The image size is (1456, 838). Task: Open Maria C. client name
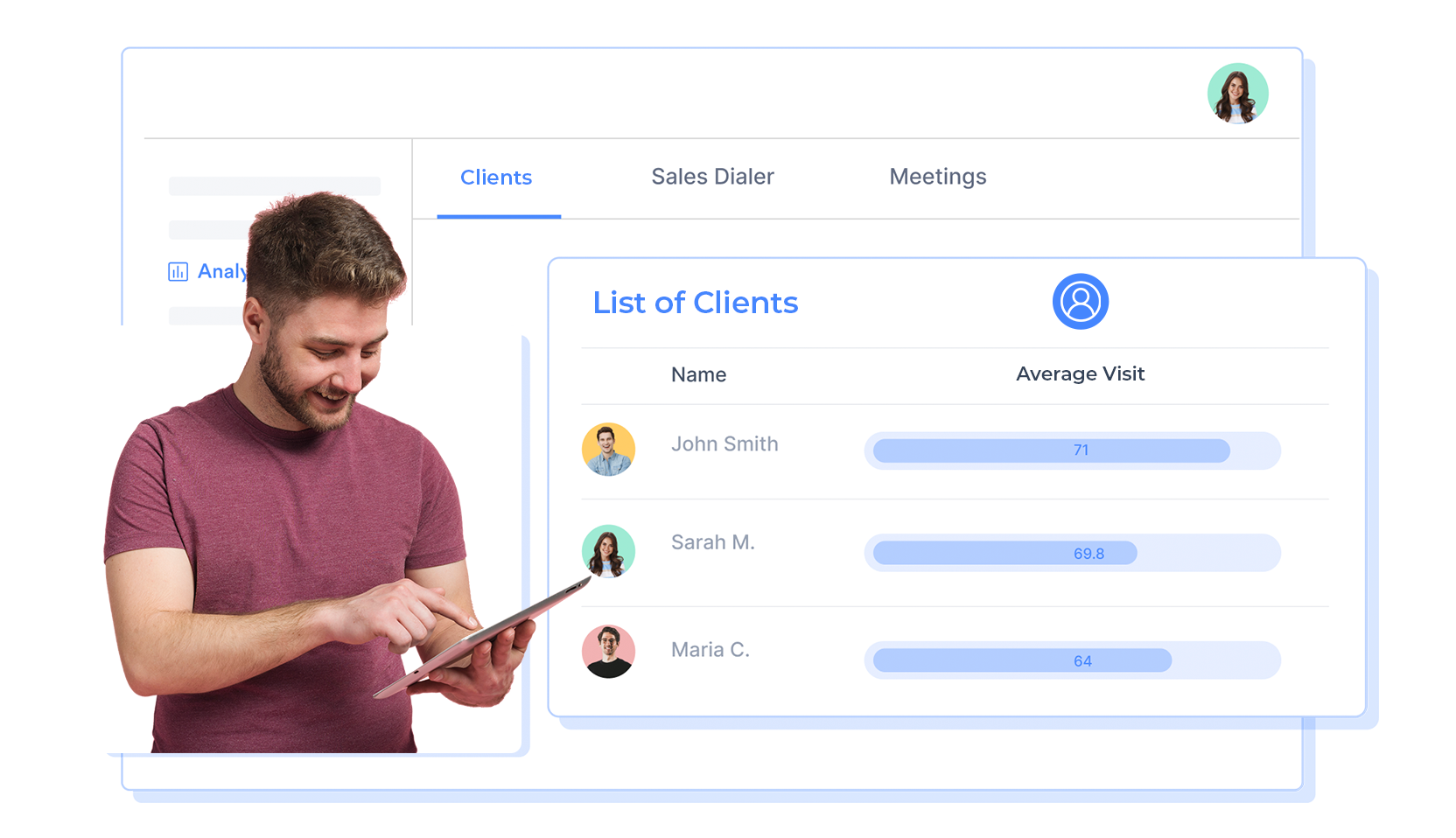pos(710,650)
